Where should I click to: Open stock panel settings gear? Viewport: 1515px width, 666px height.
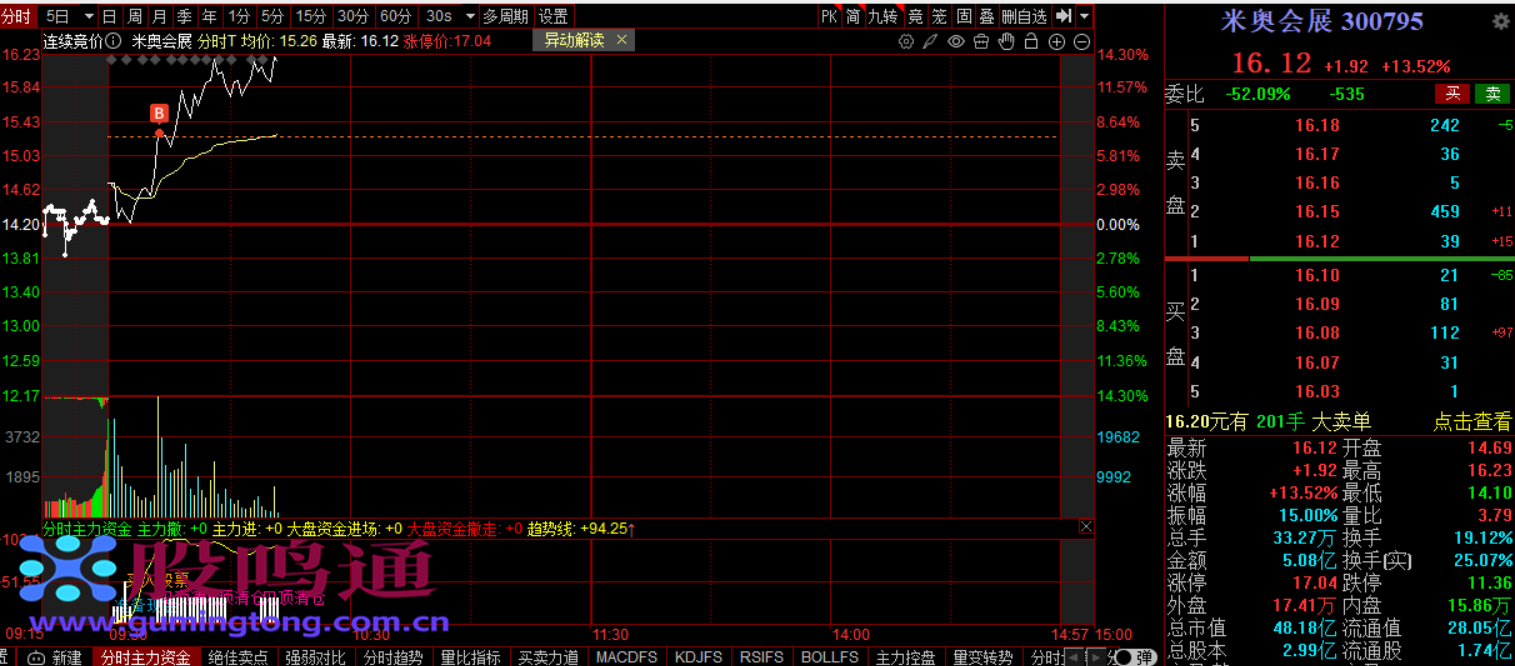[1500, 21]
